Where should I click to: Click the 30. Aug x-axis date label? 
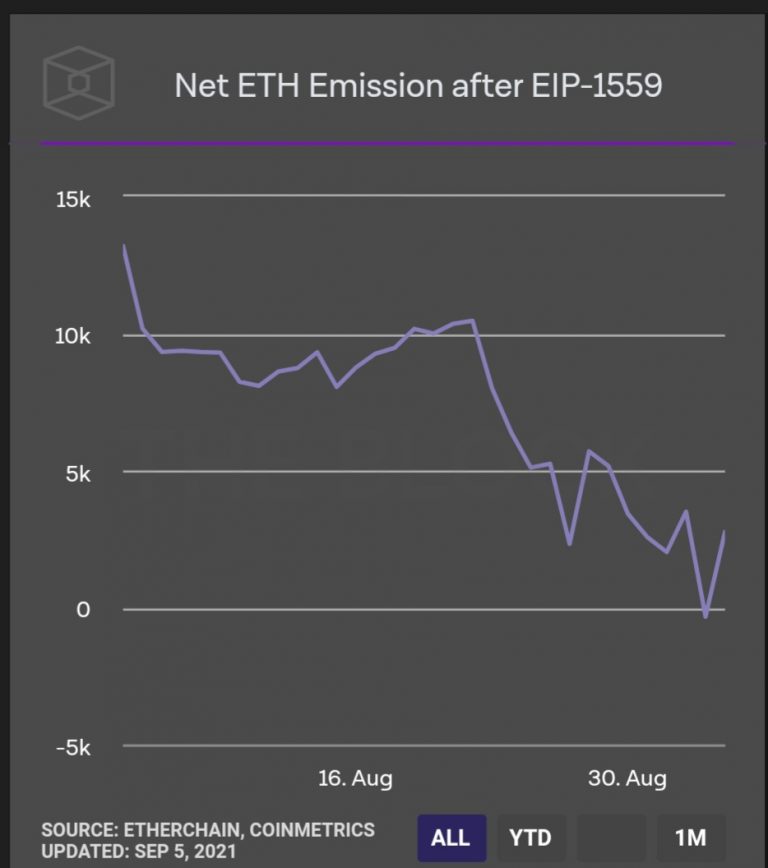629,779
